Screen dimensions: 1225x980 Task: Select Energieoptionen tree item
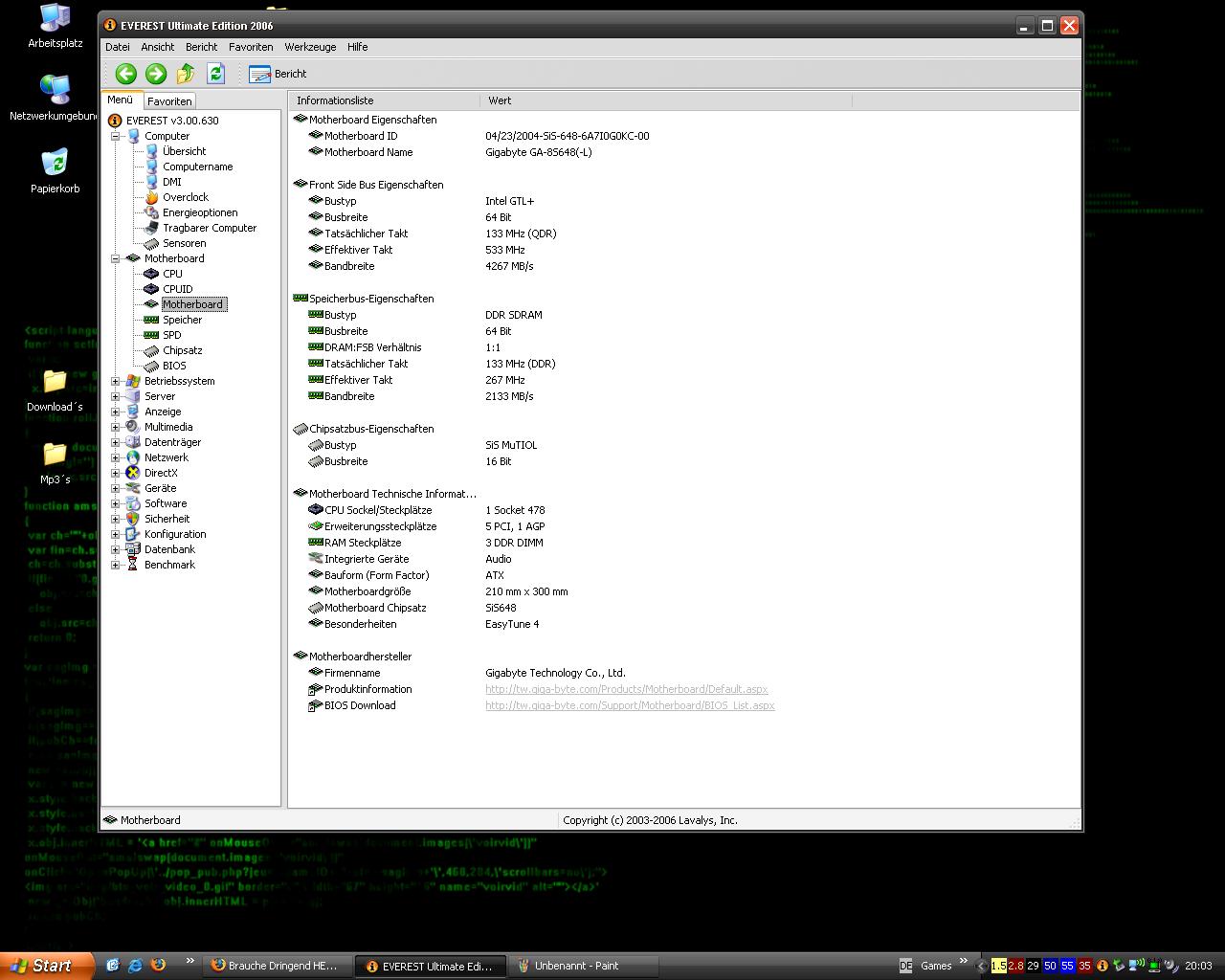point(200,212)
